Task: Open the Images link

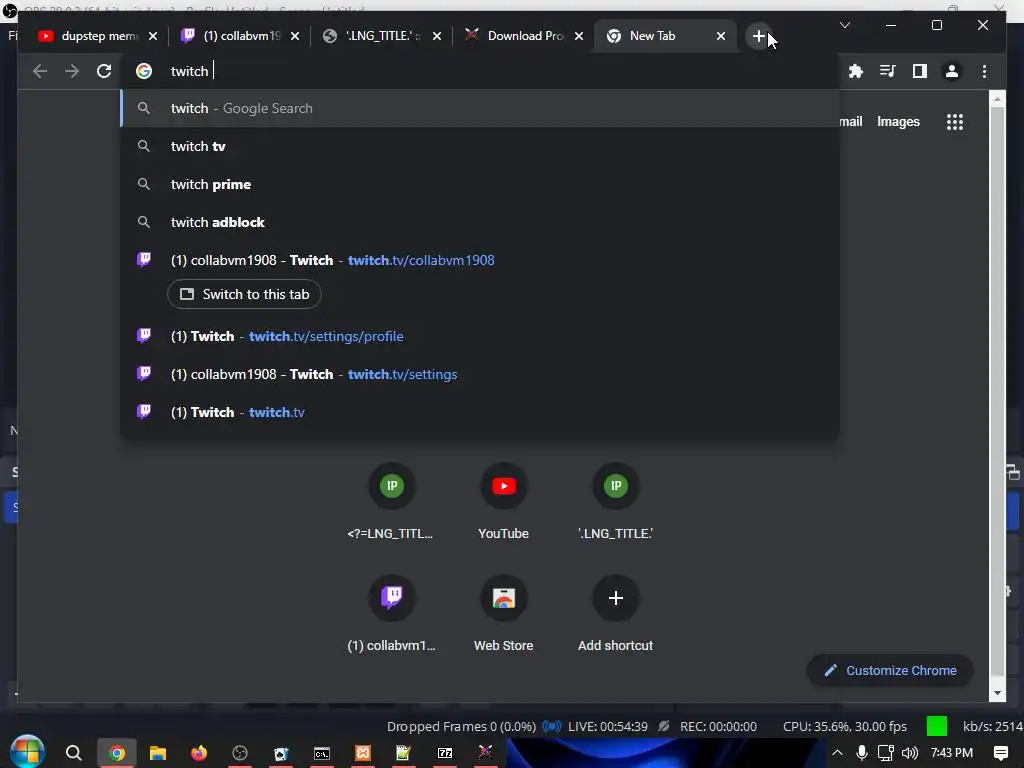Action: coord(898,121)
